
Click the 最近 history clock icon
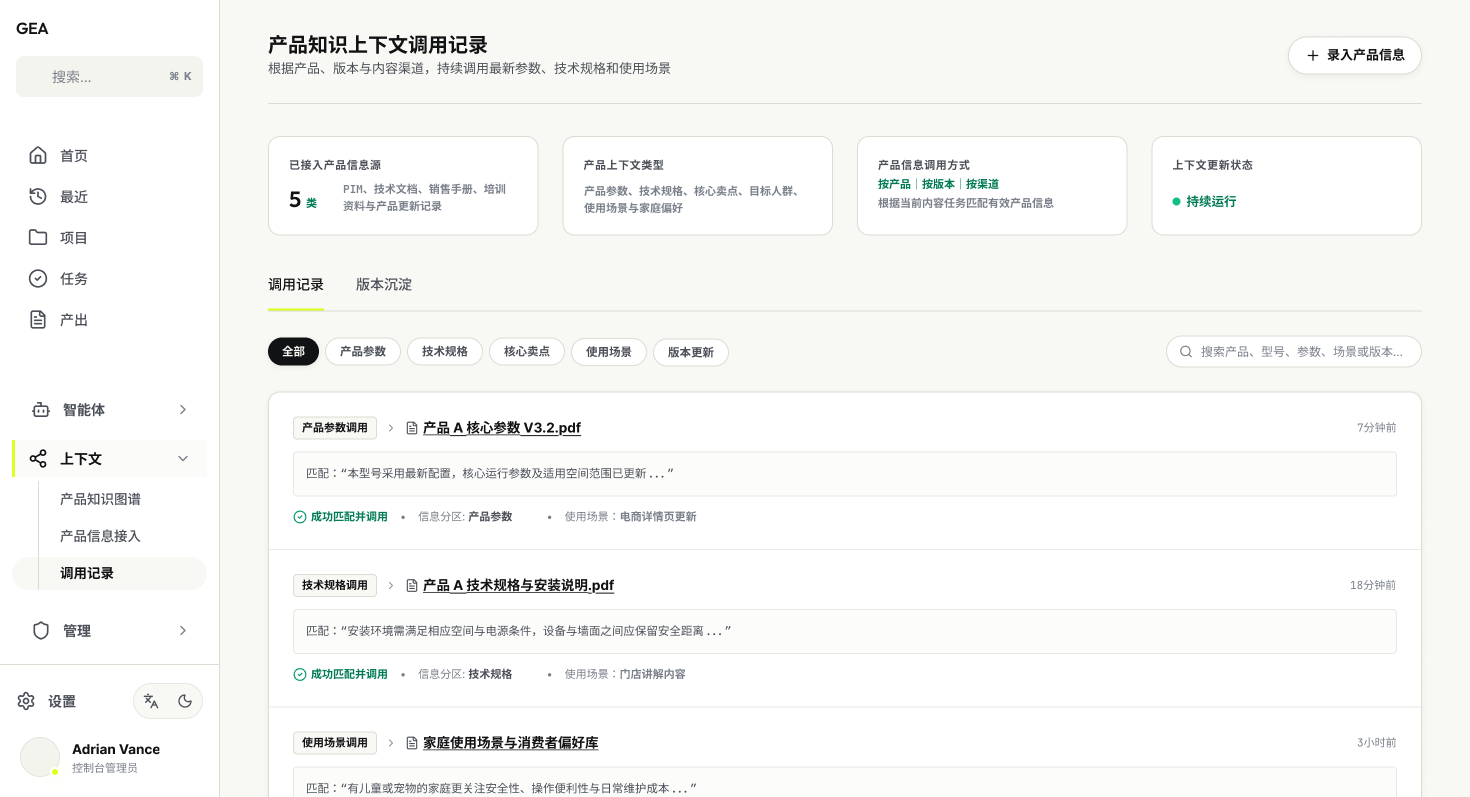(x=38, y=196)
